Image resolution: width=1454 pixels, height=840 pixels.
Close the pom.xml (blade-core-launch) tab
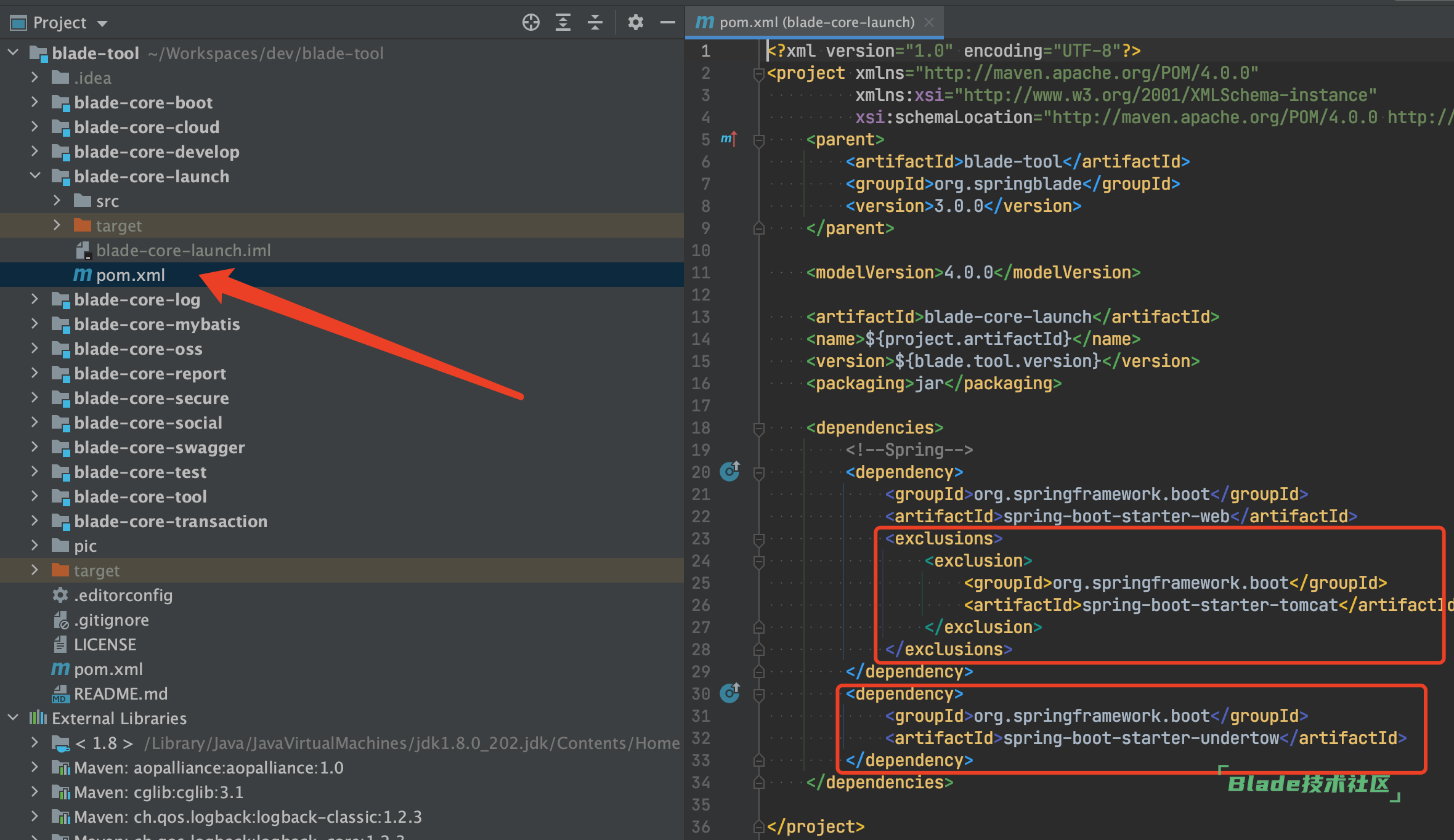929,22
